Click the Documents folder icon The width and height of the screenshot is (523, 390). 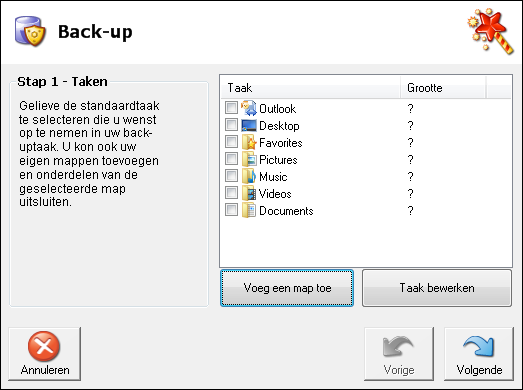click(249, 210)
